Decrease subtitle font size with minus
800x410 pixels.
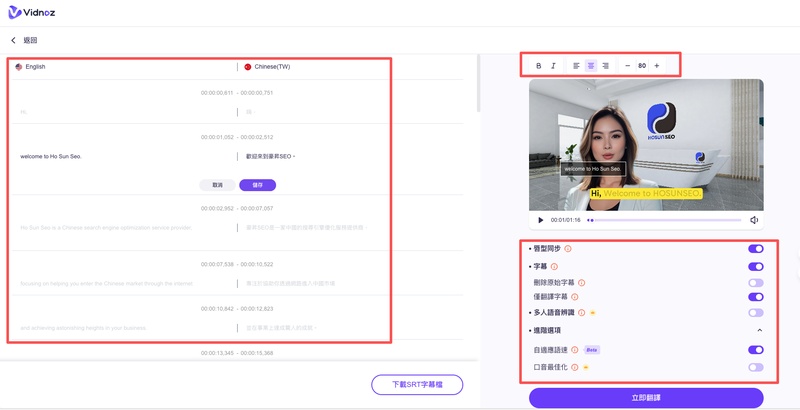(x=627, y=66)
